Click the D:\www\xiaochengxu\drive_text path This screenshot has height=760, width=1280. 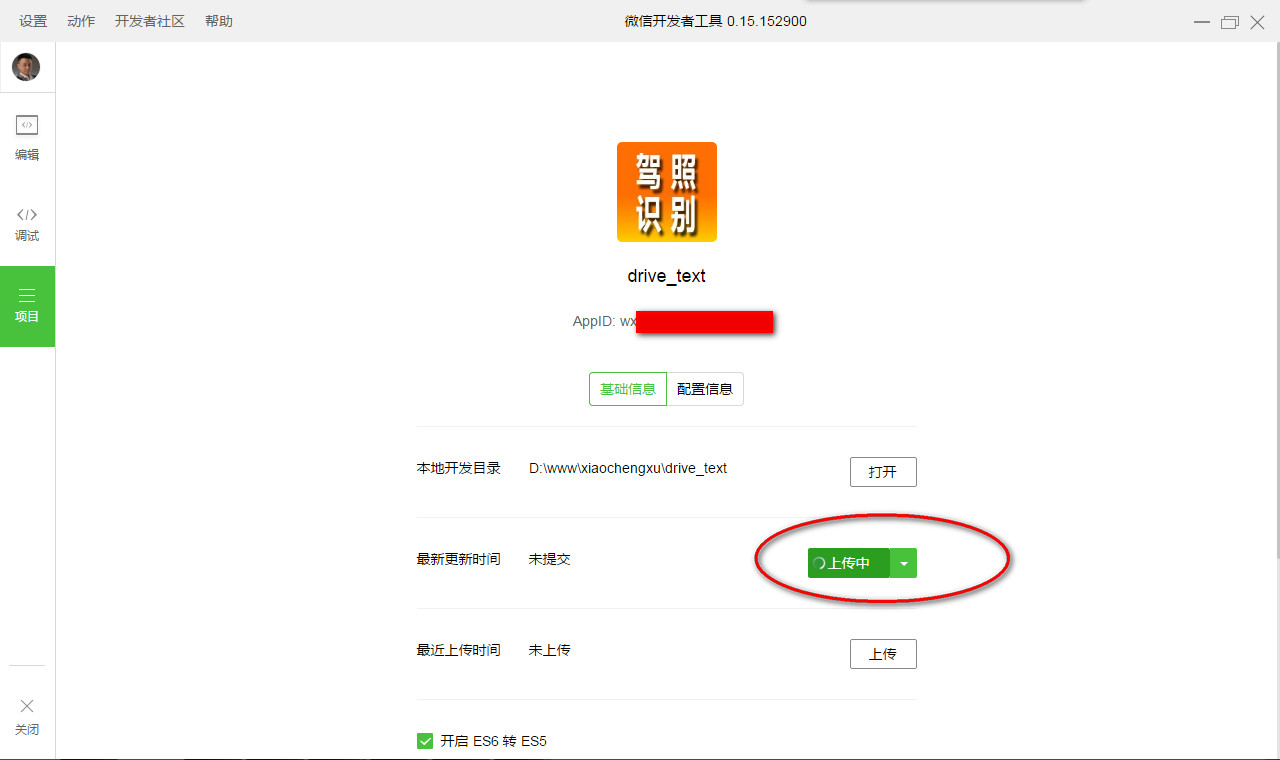pos(628,468)
